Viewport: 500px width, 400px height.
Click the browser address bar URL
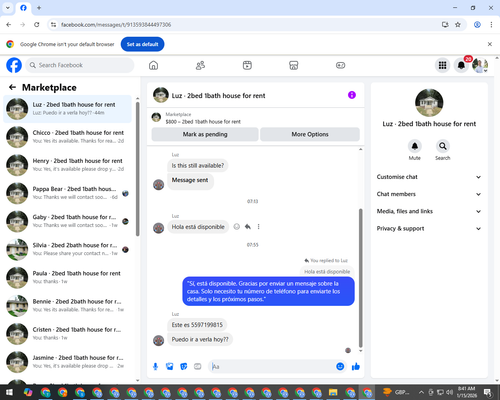[116, 25]
